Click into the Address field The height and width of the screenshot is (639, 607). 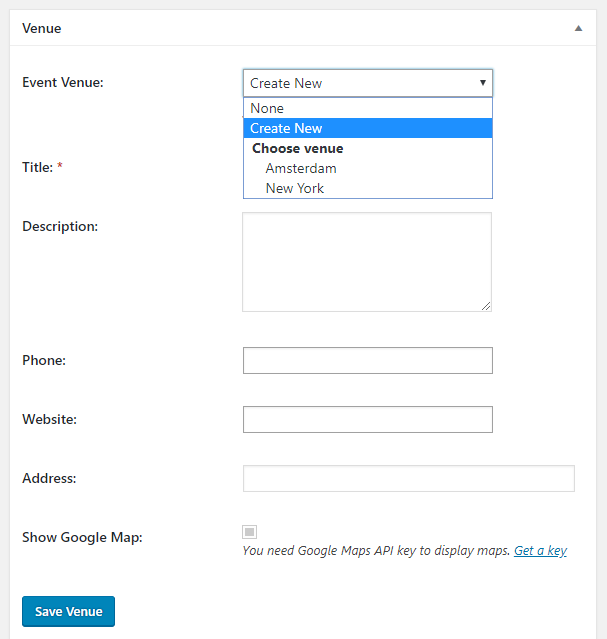pyautogui.click(x=409, y=478)
